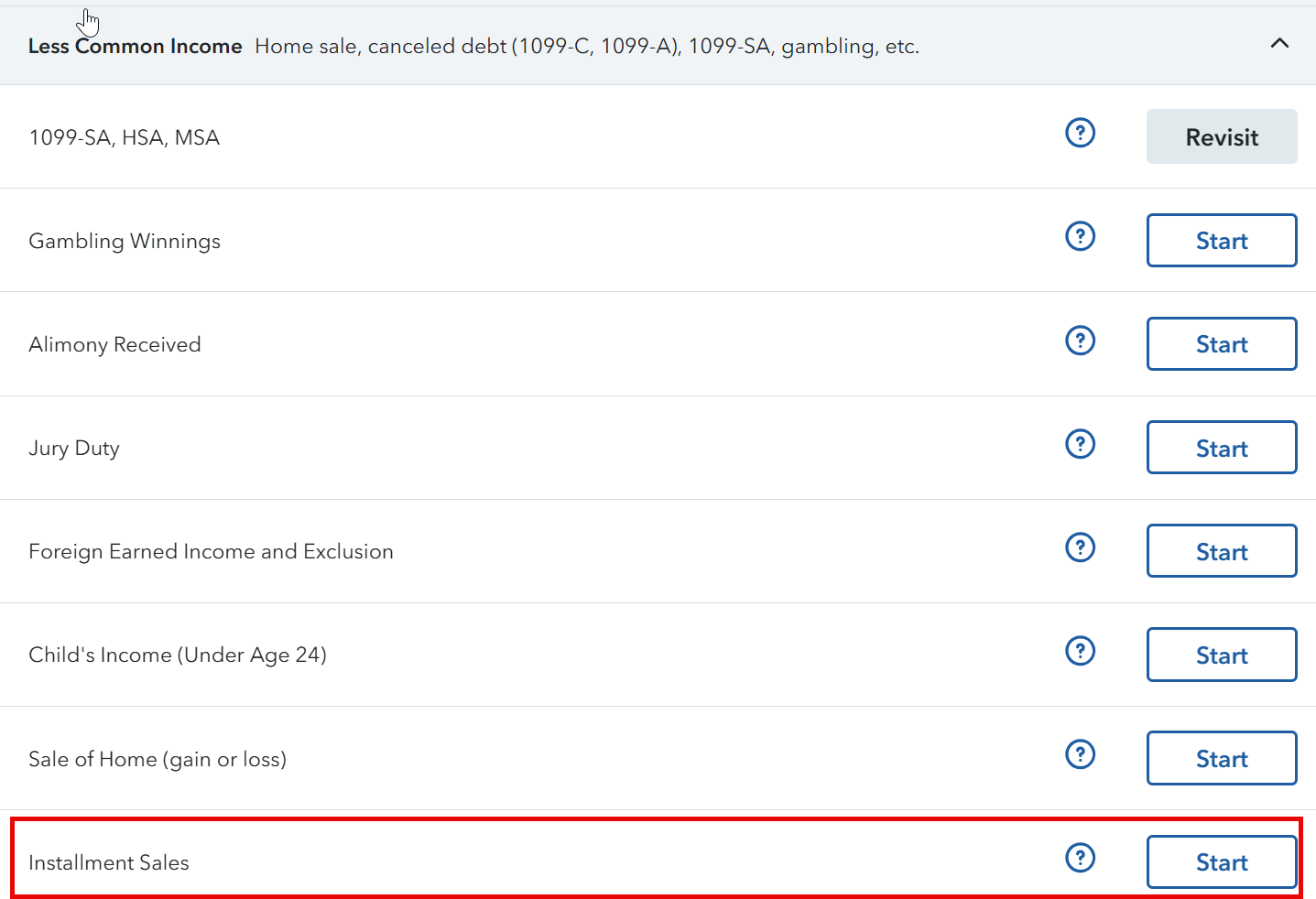
Task: Select the Installment Sales row label
Action: pos(109,863)
